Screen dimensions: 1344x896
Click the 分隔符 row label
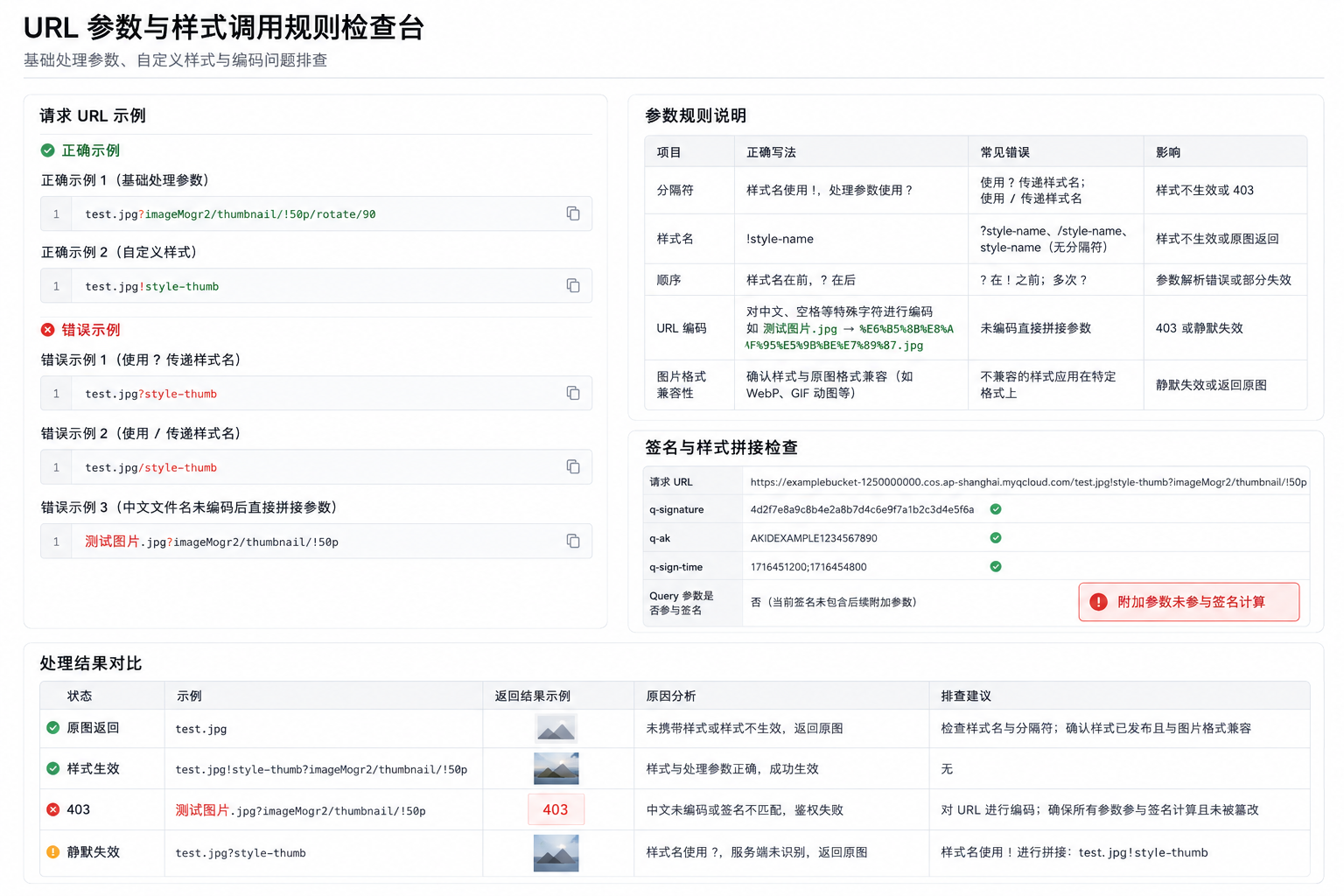(x=675, y=190)
